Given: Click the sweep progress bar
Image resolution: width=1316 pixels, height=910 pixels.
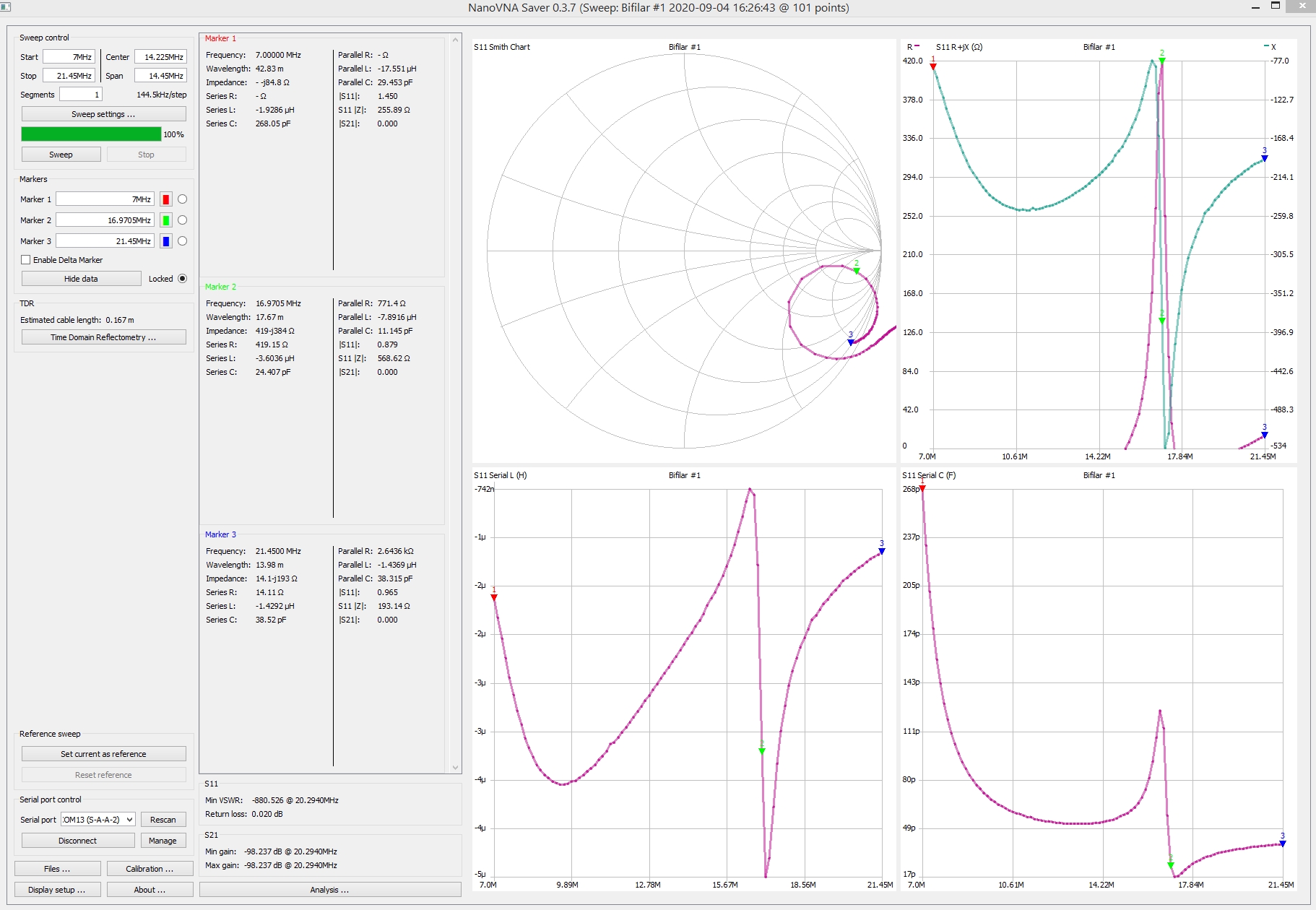Looking at the screenshot, I should point(91,134).
